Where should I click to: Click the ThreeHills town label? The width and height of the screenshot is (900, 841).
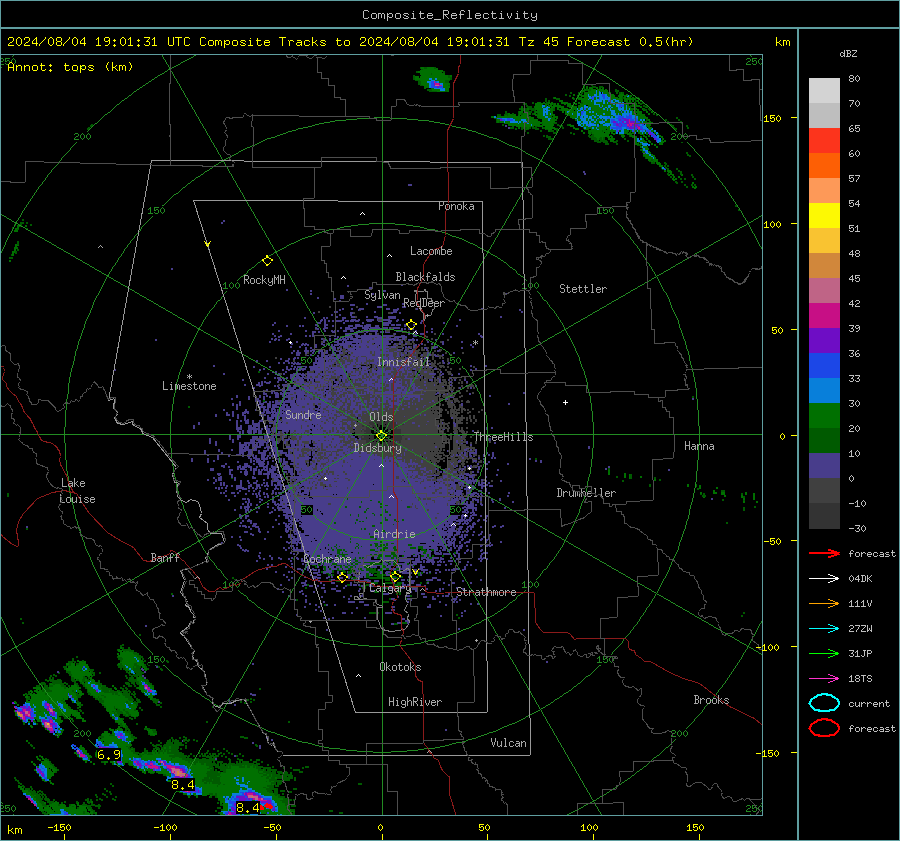503,437
